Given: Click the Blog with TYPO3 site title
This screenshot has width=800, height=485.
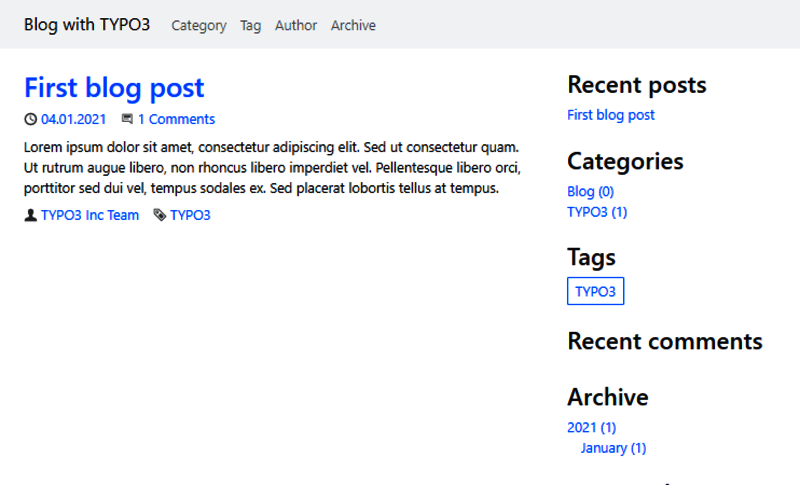Looking at the screenshot, I should tap(87, 25).
